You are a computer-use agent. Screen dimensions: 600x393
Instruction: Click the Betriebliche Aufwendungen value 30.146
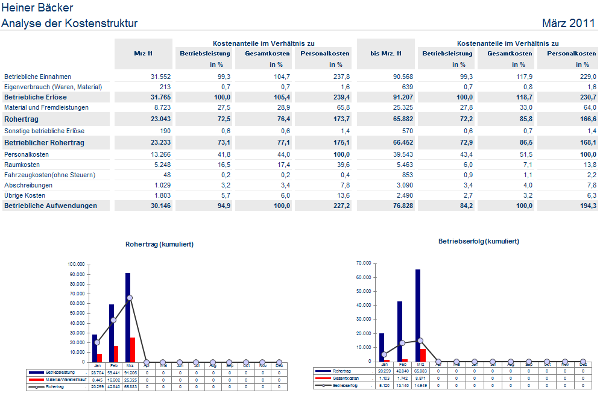pyautogui.click(x=161, y=206)
